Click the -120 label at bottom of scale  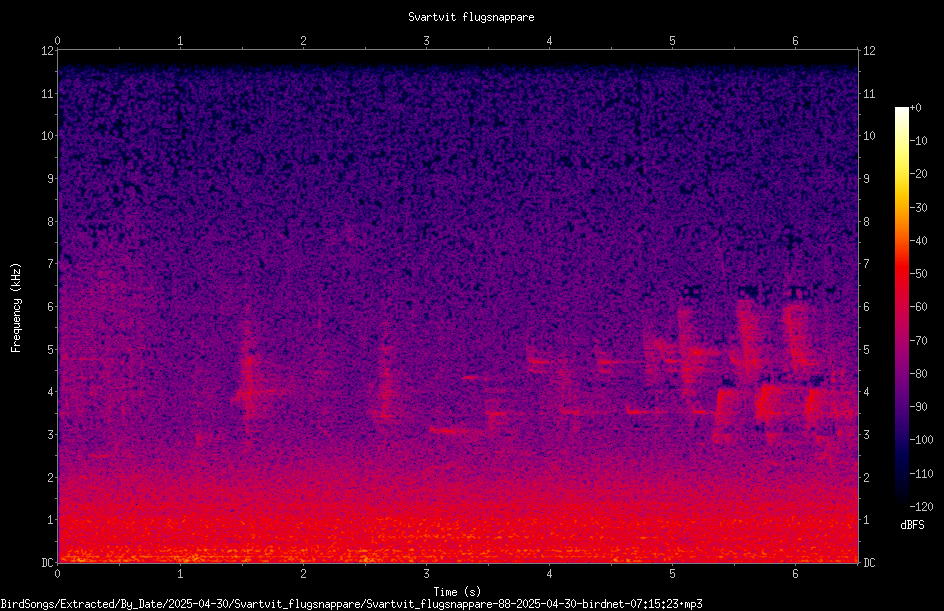[921, 506]
